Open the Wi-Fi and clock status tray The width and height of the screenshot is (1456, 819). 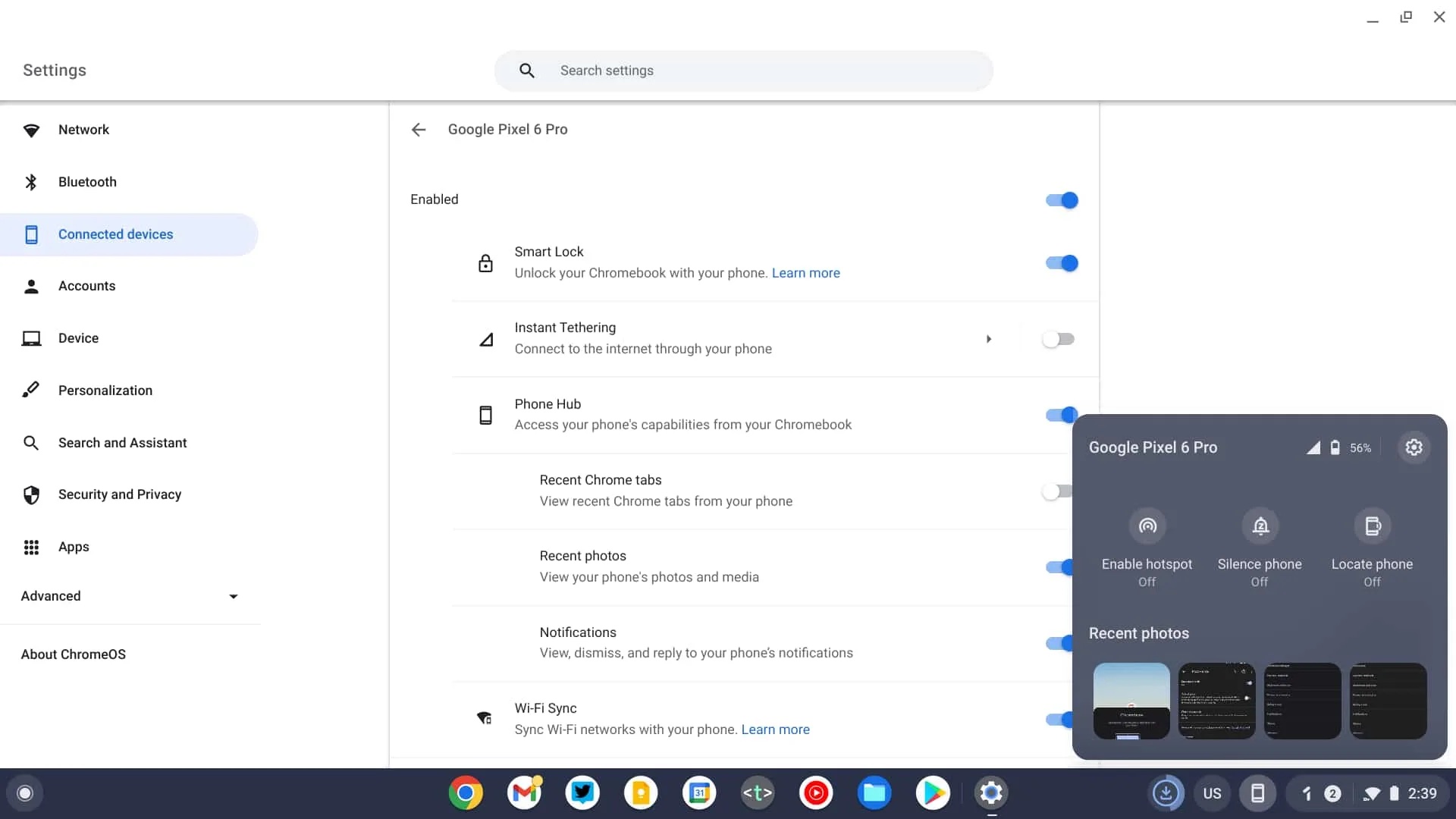[1395, 793]
